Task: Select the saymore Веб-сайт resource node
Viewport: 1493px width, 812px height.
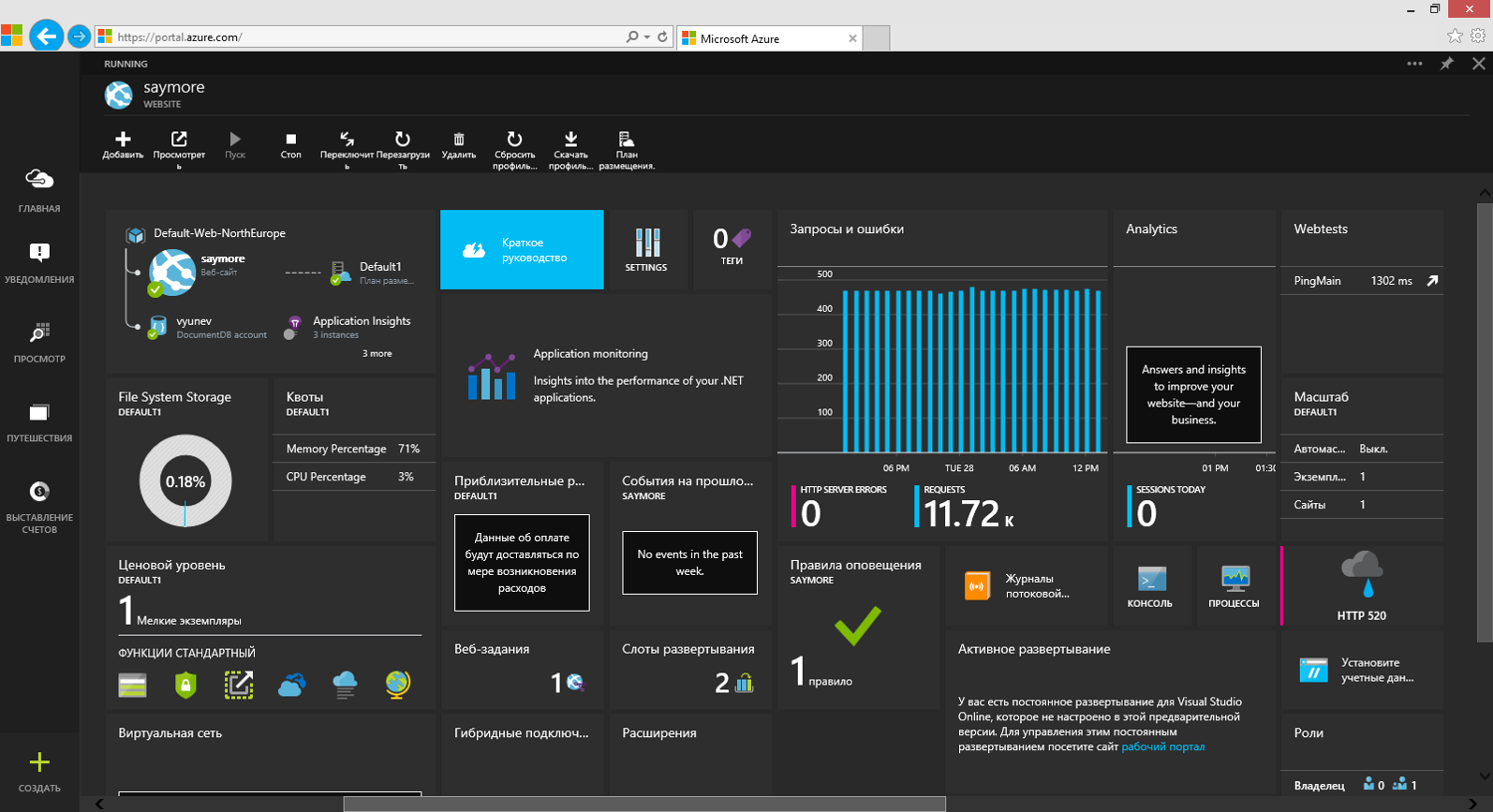Action: [x=198, y=272]
